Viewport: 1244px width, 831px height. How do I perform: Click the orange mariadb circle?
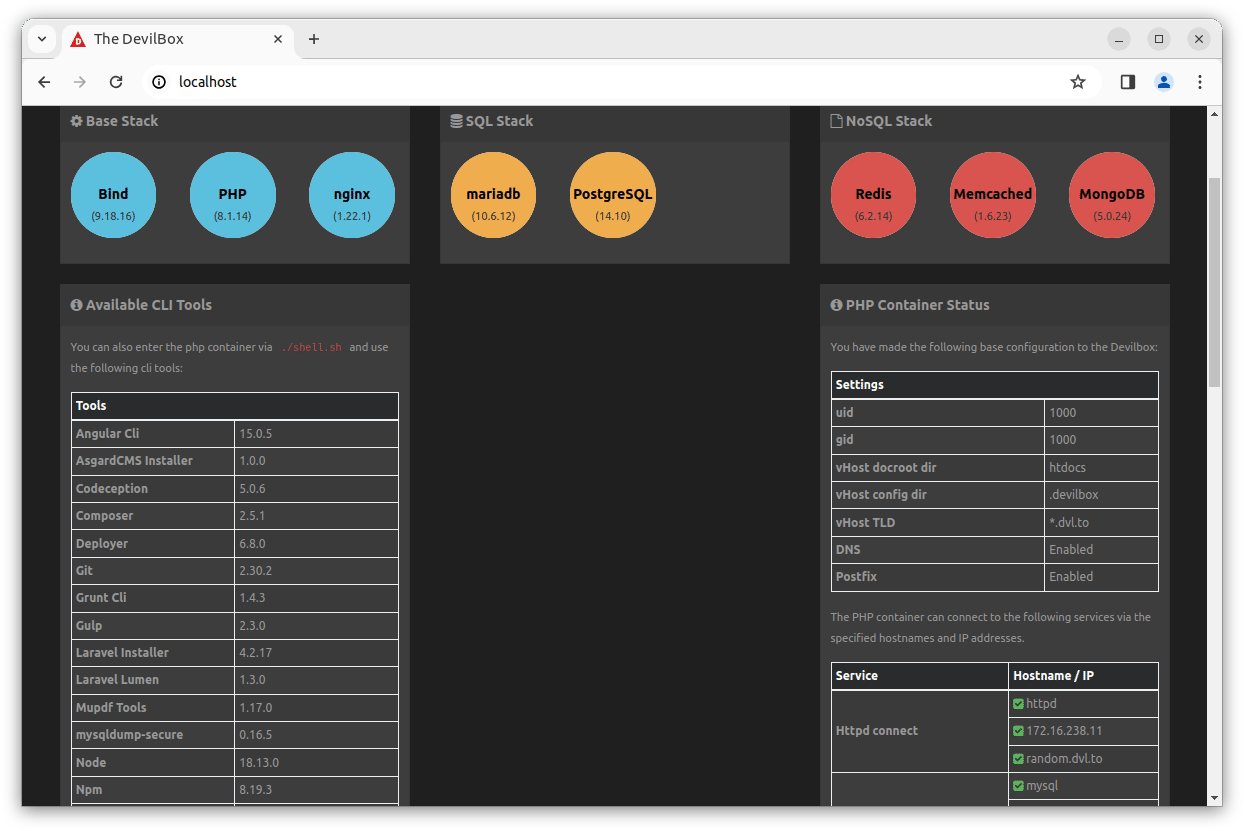493,195
